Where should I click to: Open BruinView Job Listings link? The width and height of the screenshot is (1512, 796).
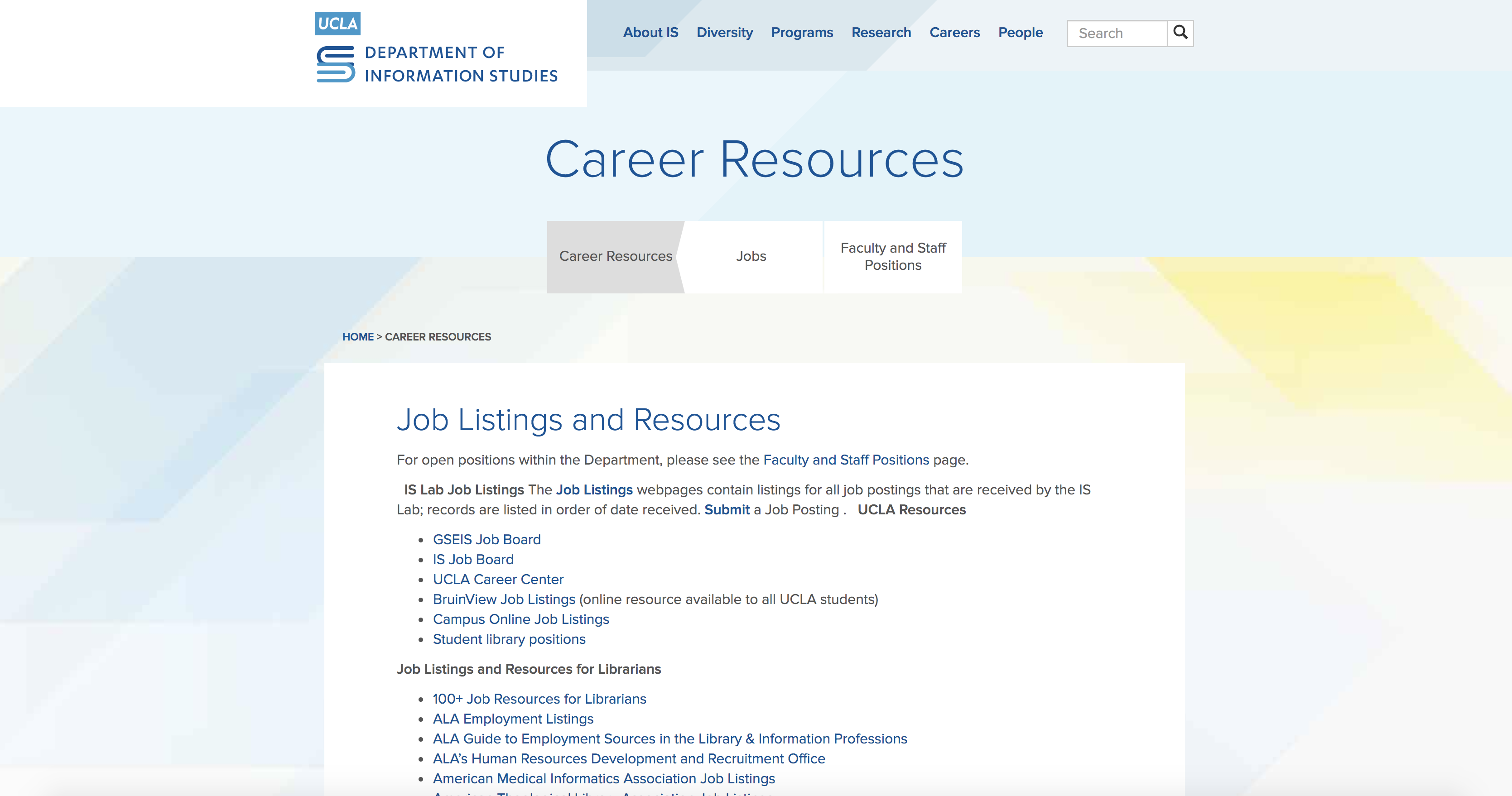pyautogui.click(x=504, y=599)
